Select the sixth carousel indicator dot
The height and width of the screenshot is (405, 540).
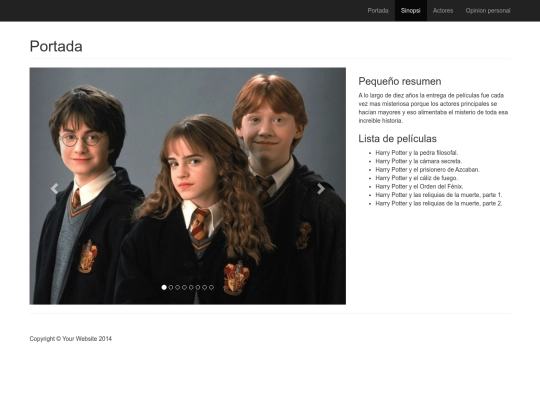point(198,287)
